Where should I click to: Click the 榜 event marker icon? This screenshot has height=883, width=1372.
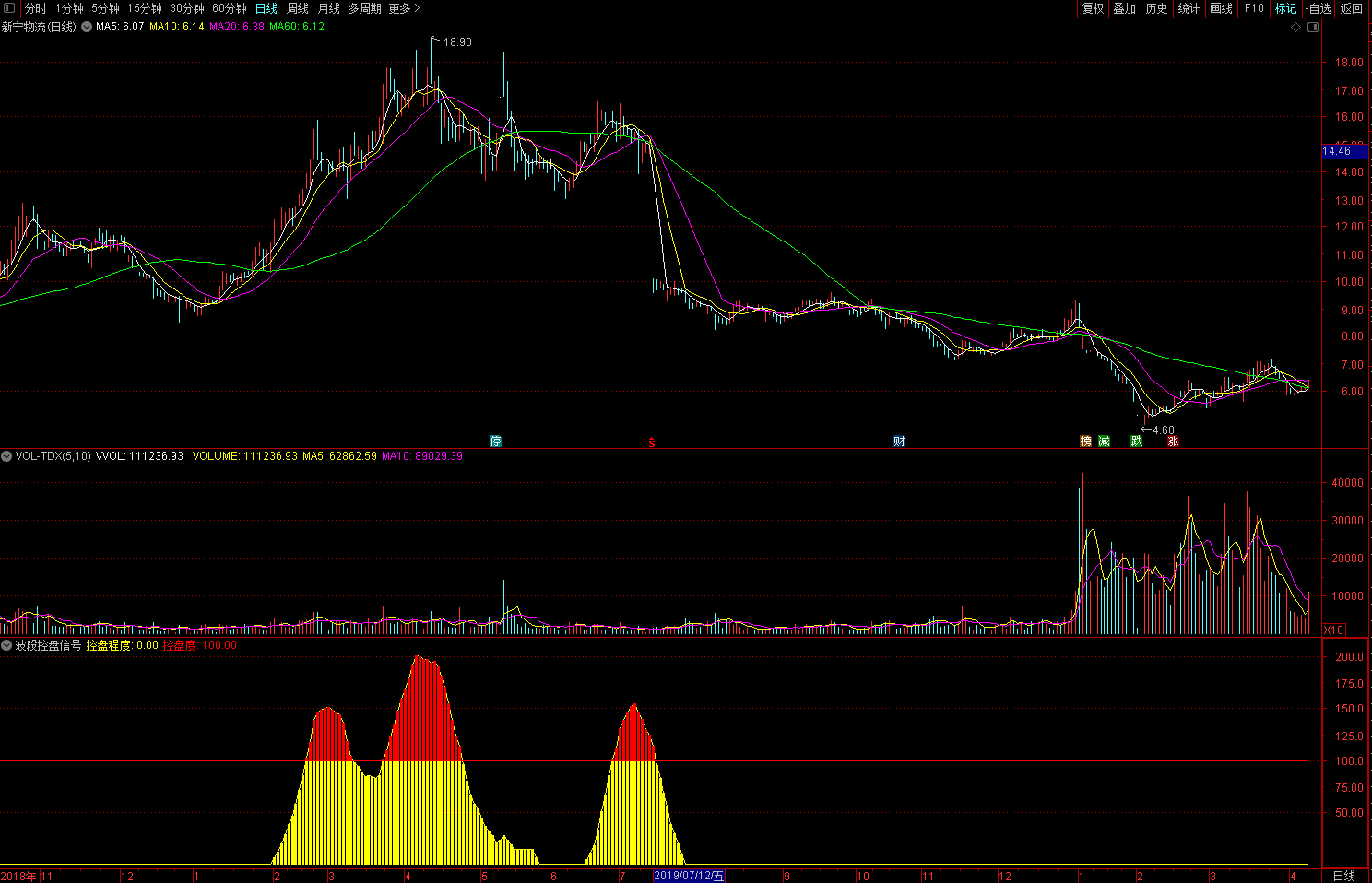coord(1085,441)
